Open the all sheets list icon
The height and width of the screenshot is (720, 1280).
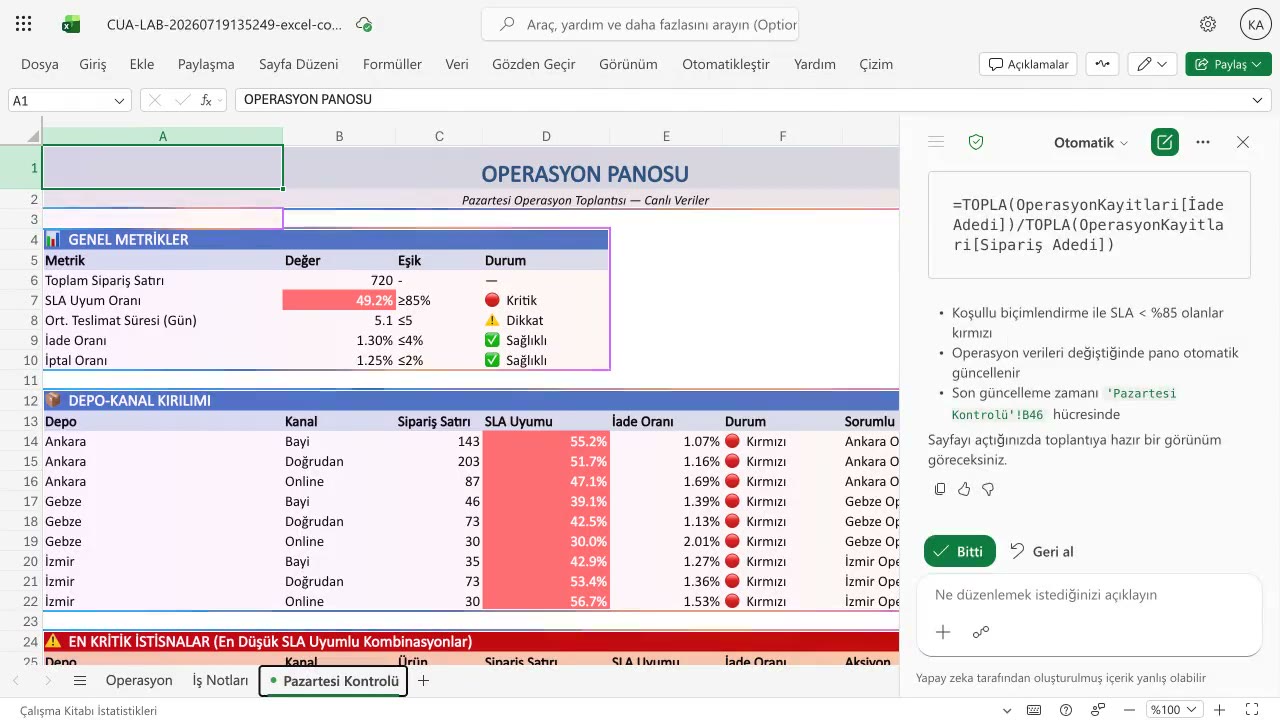[80, 681]
